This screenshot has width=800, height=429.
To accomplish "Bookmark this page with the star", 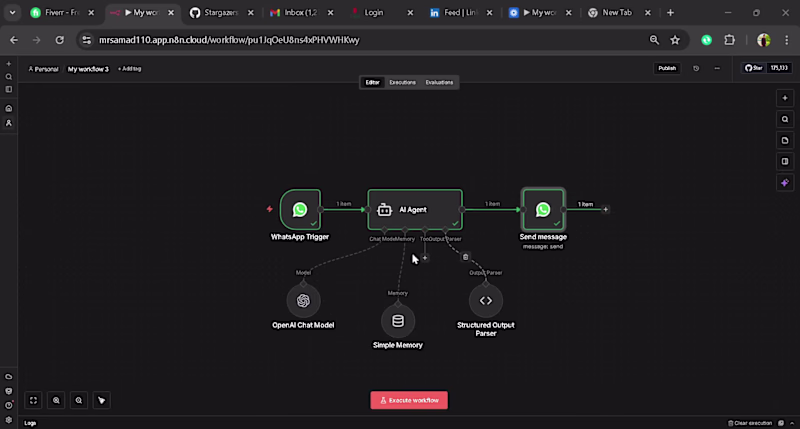I will (x=675, y=40).
